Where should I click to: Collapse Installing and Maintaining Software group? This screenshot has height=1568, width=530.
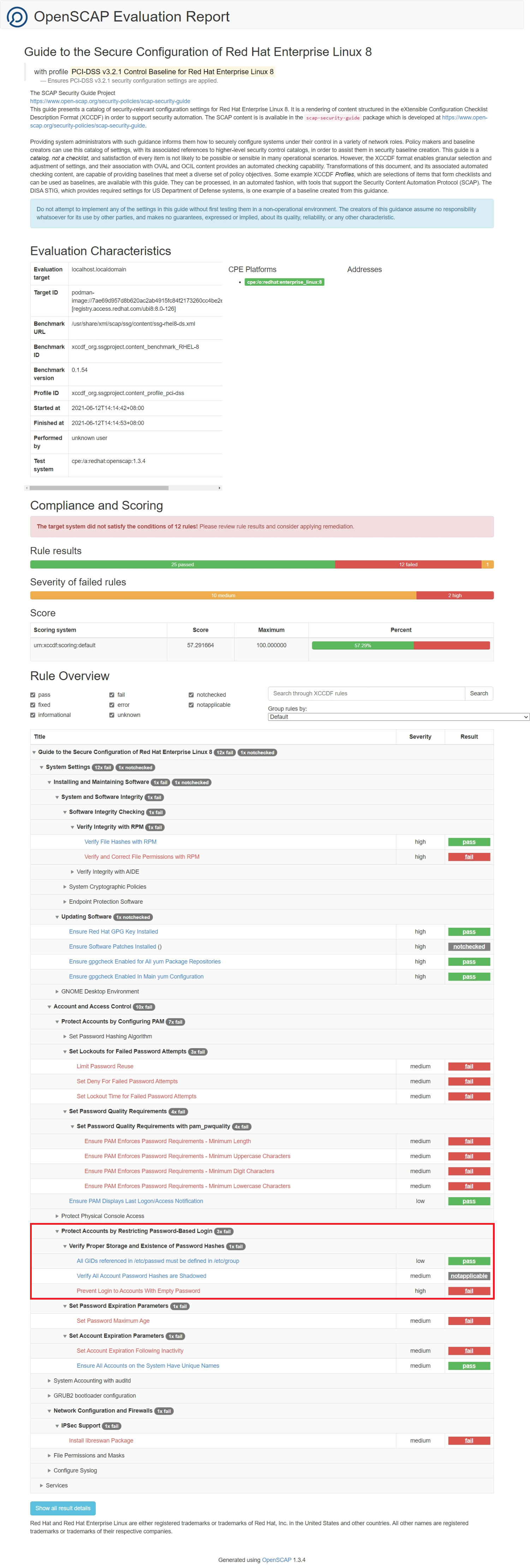pyautogui.click(x=49, y=782)
